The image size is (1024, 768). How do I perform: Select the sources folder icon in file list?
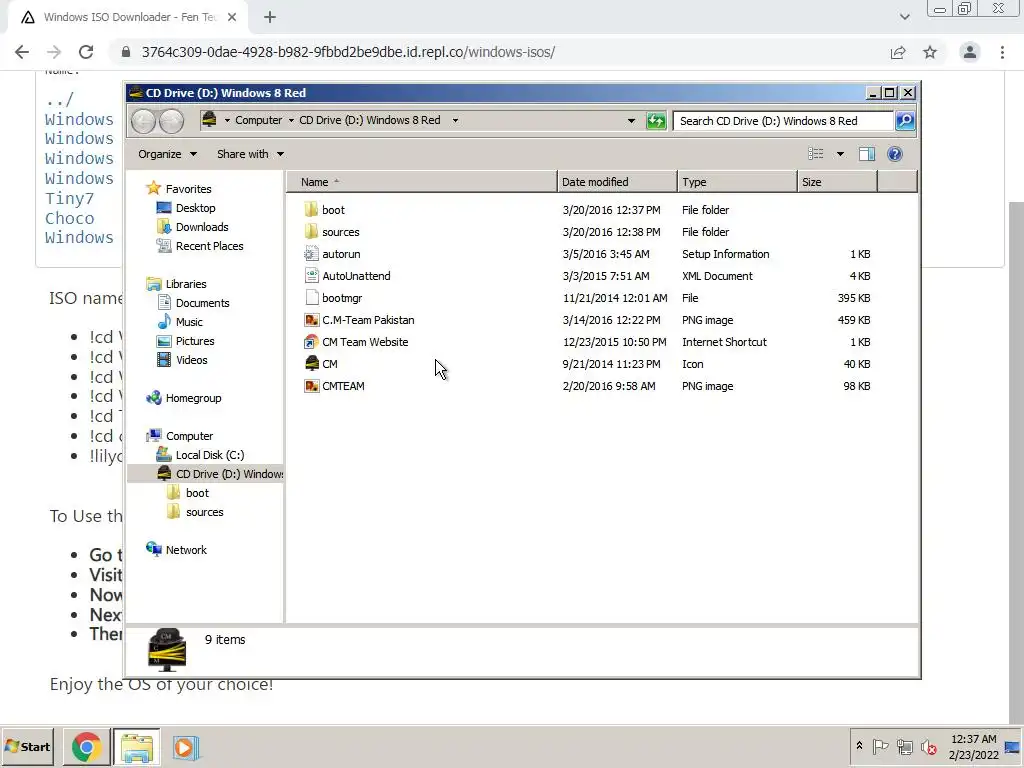point(312,232)
